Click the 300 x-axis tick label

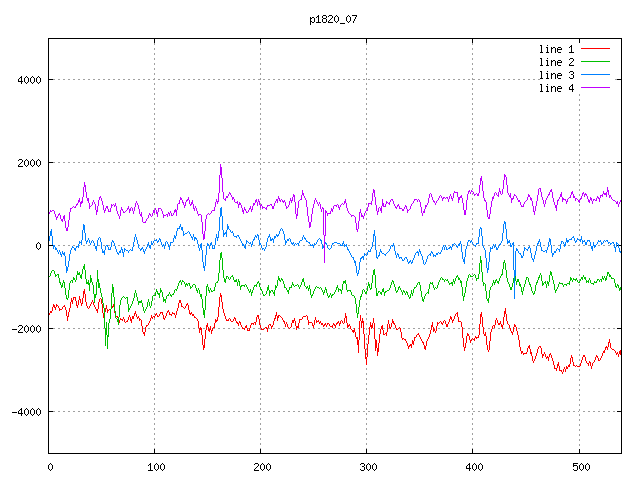[366, 466]
